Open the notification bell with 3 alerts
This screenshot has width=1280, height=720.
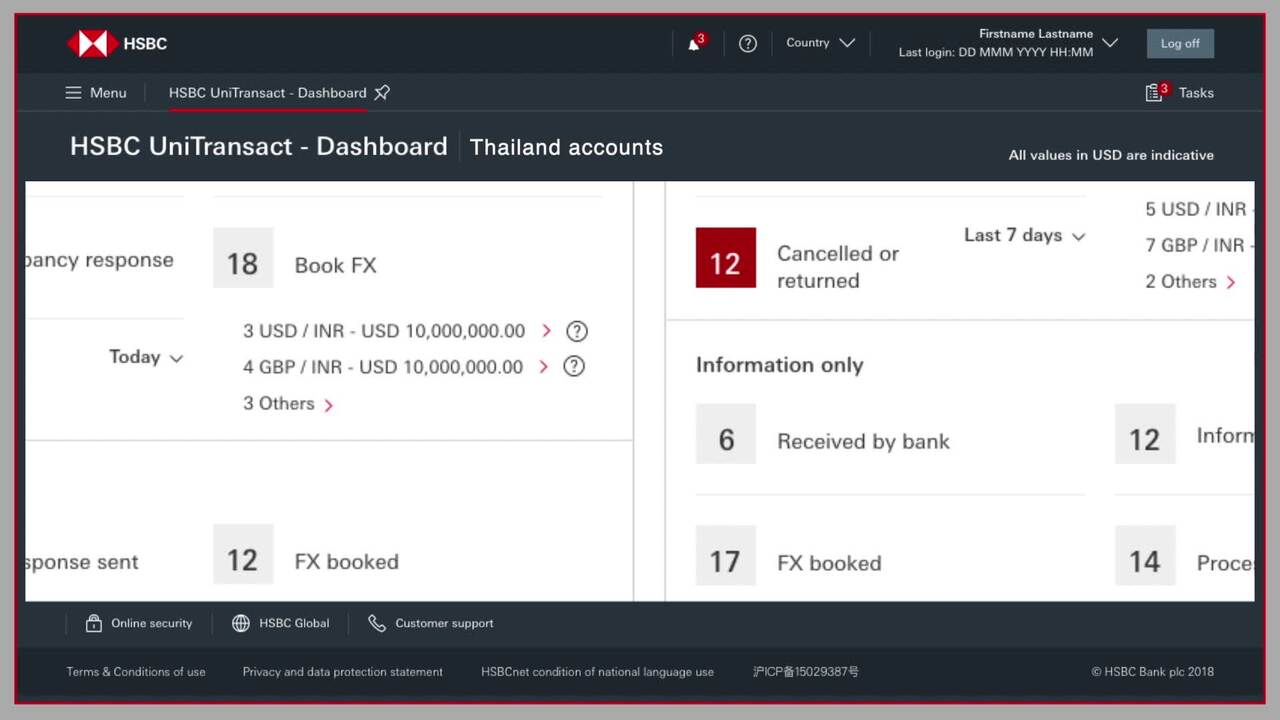[x=692, y=44]
